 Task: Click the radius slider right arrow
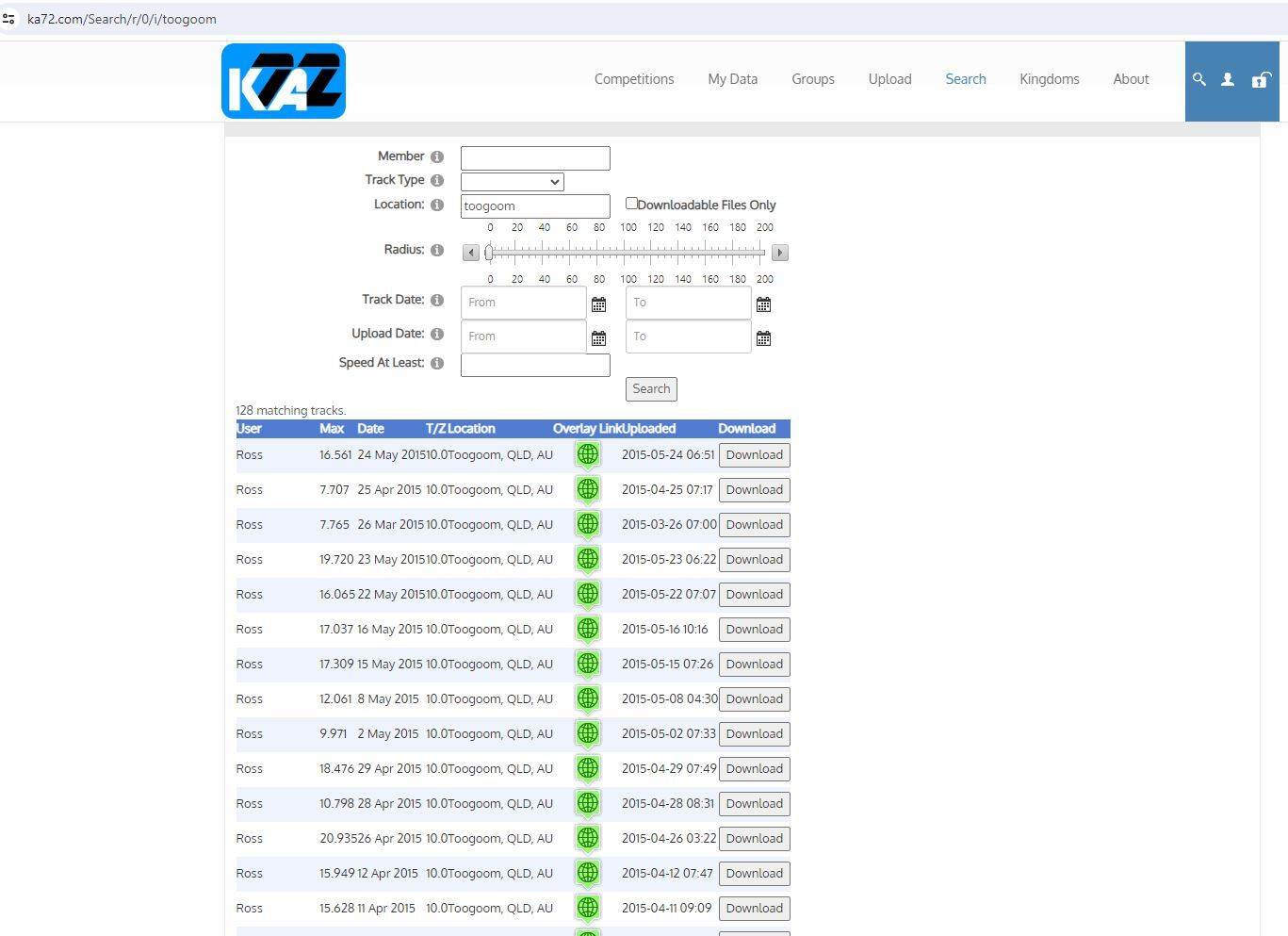point(779,253)
